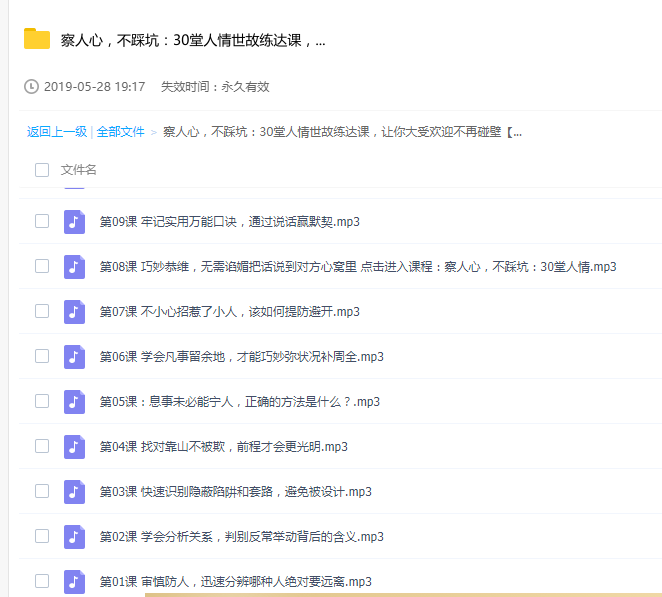The width and height of the screenshot is (662, 597).
Task: Click music icon of 第04课 file
Action: (x=74, y=447)
